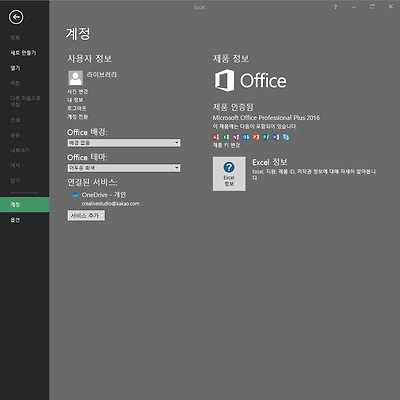Select 내보내기 in the sidebar
Screen dimensions: 400x400
20,150
